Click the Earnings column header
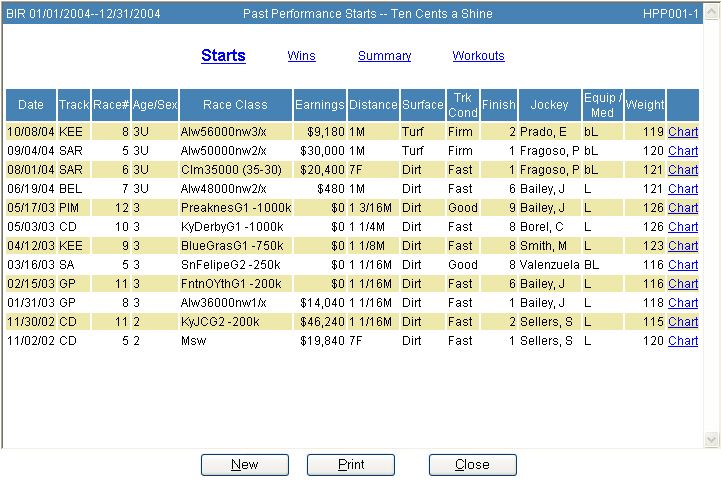The width and height of the screenshot is (721, 481). (x=320, y=105)
